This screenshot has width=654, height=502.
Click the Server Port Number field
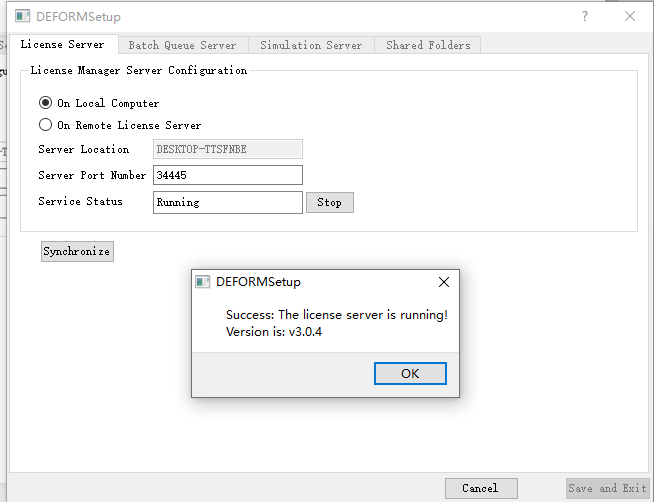click(227, 175)
